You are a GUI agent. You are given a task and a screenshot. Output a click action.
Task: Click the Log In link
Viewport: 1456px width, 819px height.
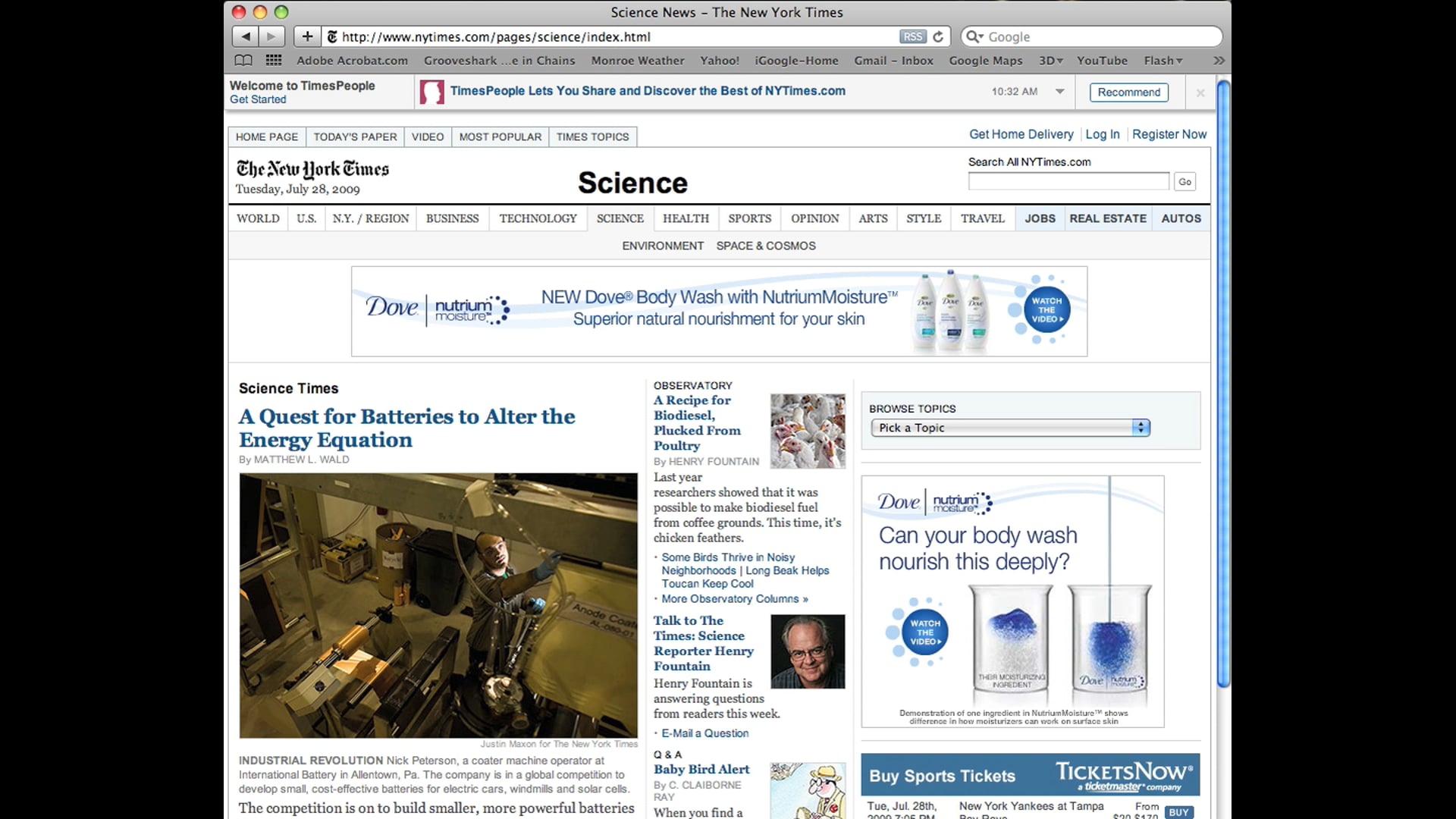click(x=1102, y=134)
